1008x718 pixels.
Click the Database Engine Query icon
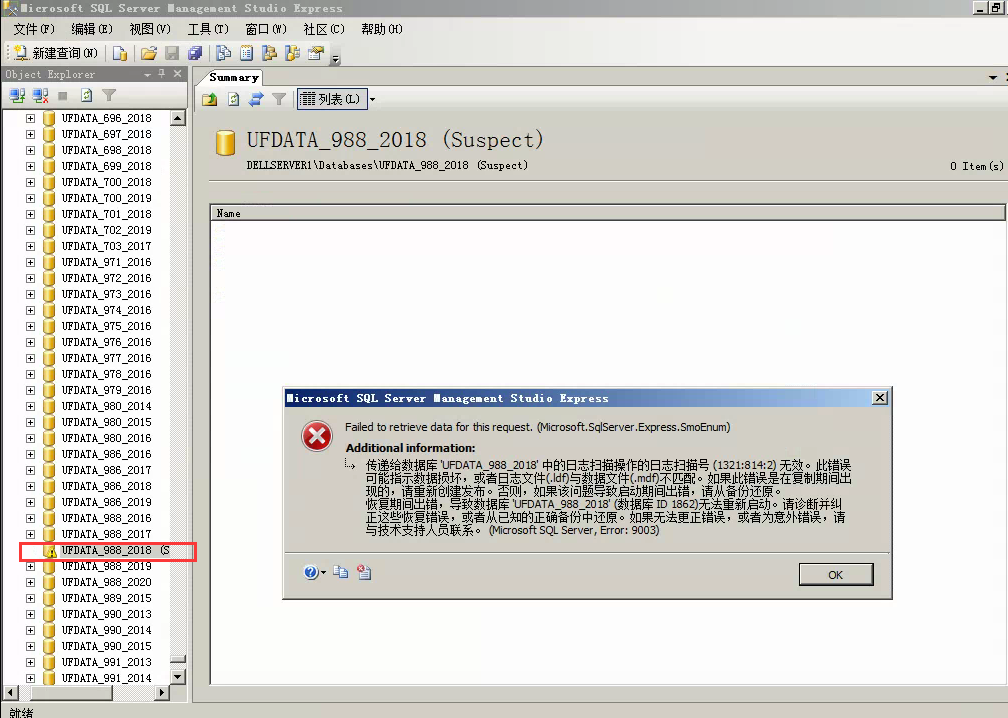(120, 53)
